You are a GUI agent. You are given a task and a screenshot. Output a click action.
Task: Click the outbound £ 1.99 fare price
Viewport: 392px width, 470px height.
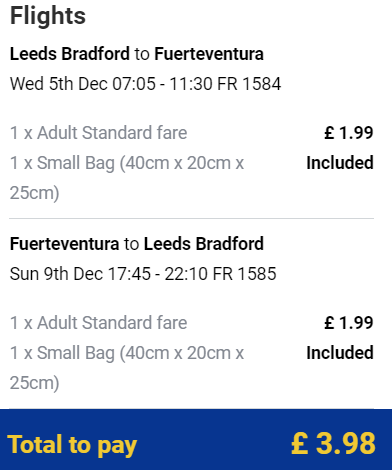(x=349, y=133)
